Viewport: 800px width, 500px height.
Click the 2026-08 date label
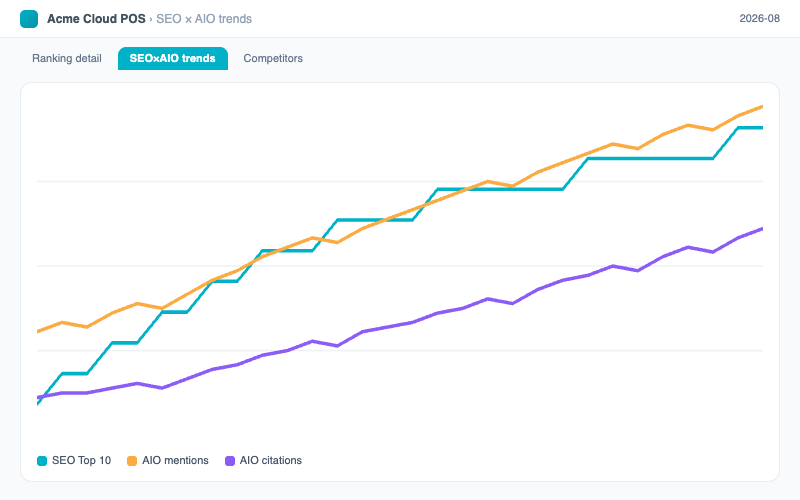(759, 18)
